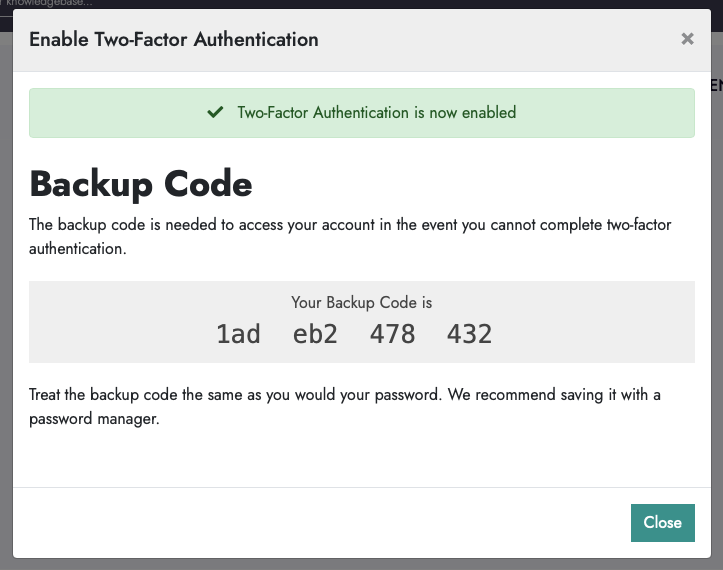Click the 'Two-Factor Authentication is now enabled' message
Image resolution: width=723 pixels, height=570 pixels.
[376, 113]
